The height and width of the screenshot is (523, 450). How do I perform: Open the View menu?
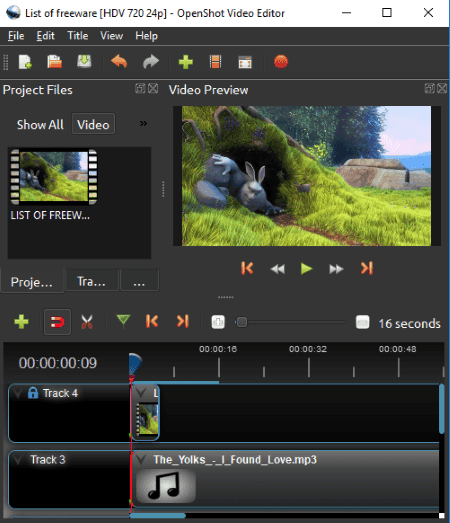pos(111,36)
